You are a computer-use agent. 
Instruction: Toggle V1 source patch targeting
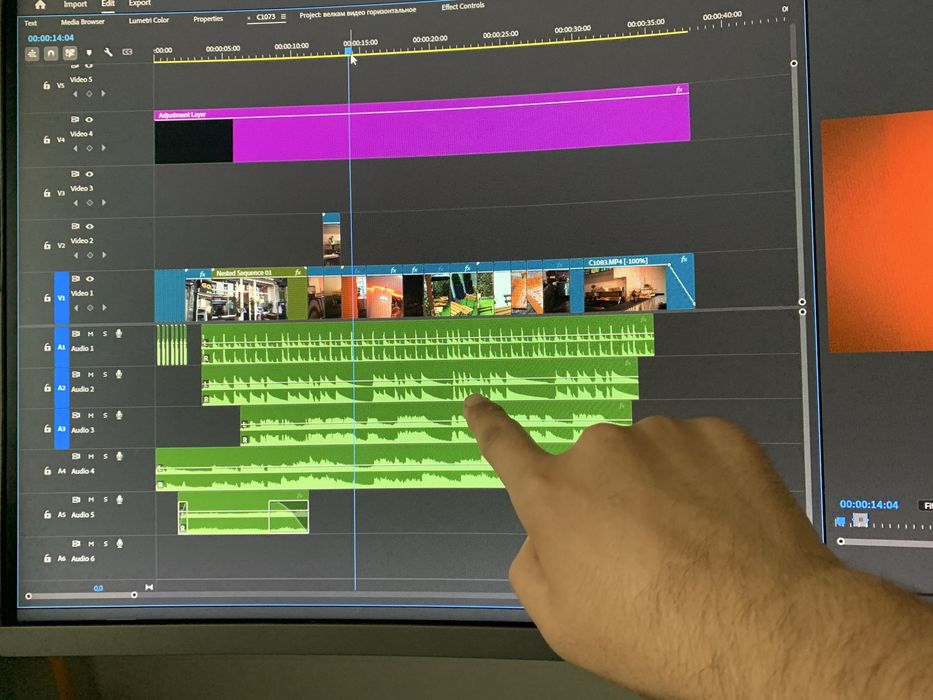(x=61, y=298)
